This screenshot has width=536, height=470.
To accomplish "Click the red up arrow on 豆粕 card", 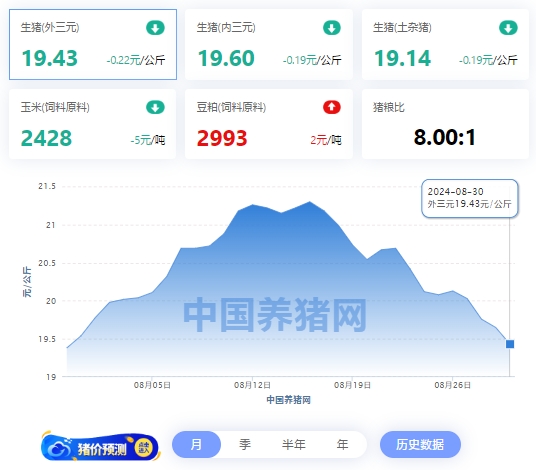I will point(332,107).
